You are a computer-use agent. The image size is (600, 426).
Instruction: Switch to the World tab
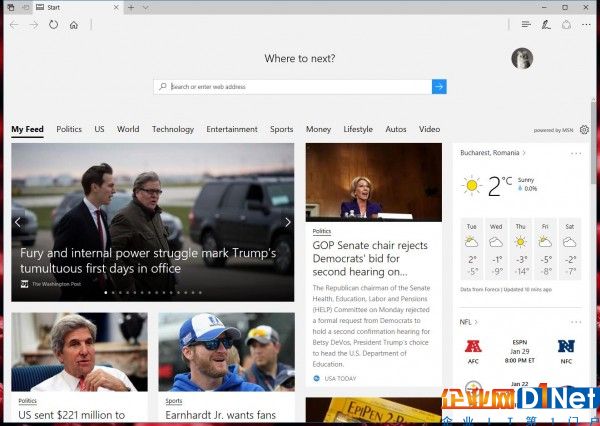[128, 129]
